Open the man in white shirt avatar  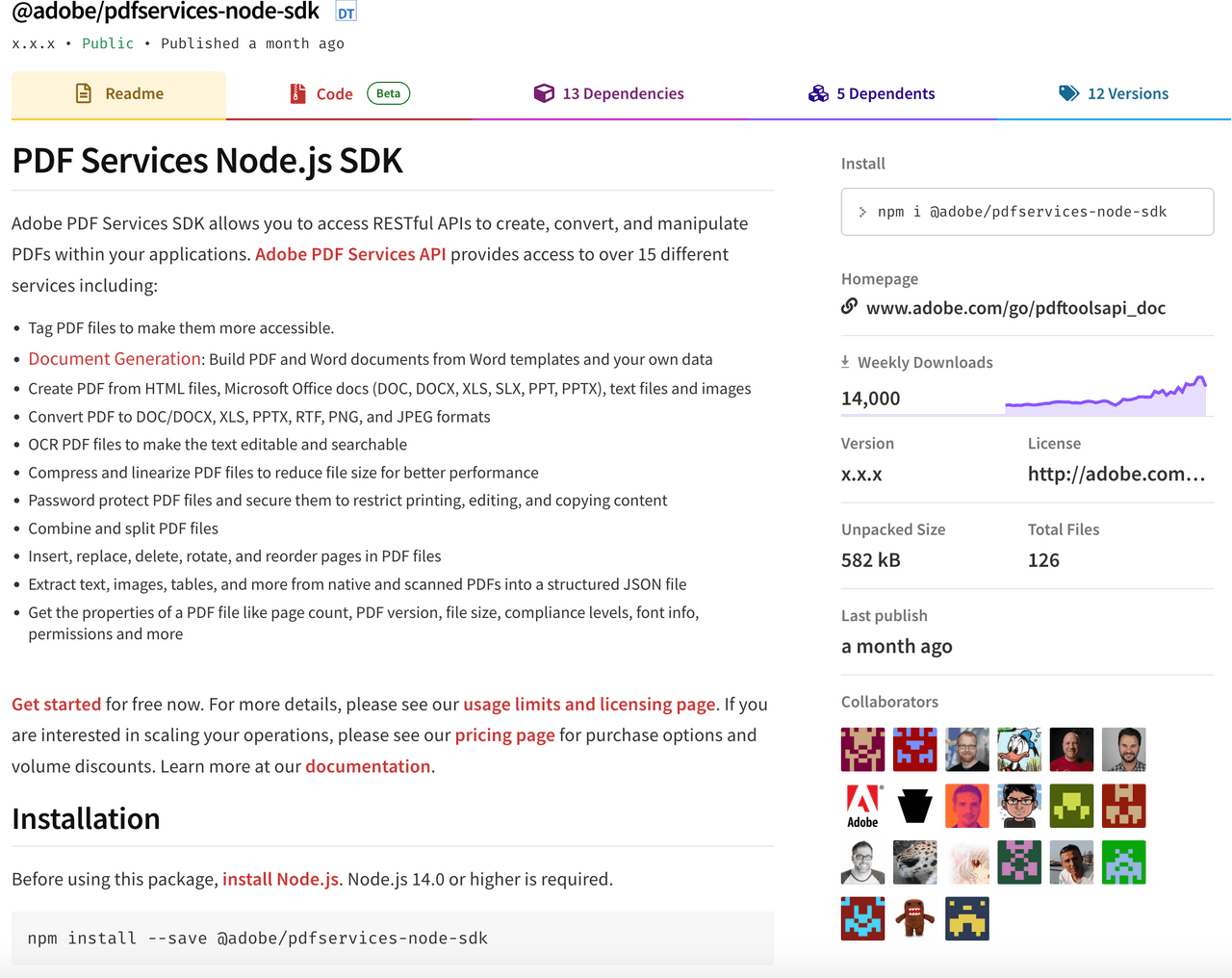(x=1071, y=862)
